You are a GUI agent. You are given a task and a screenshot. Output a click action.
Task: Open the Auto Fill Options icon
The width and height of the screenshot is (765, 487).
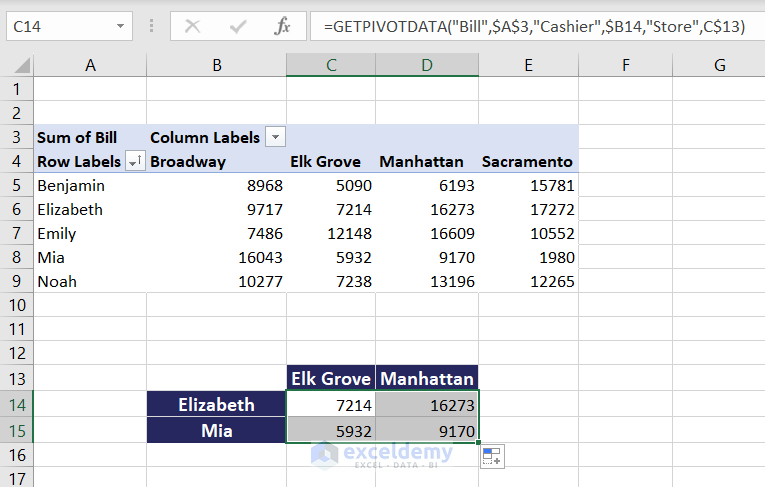click(x=492, y=457)
